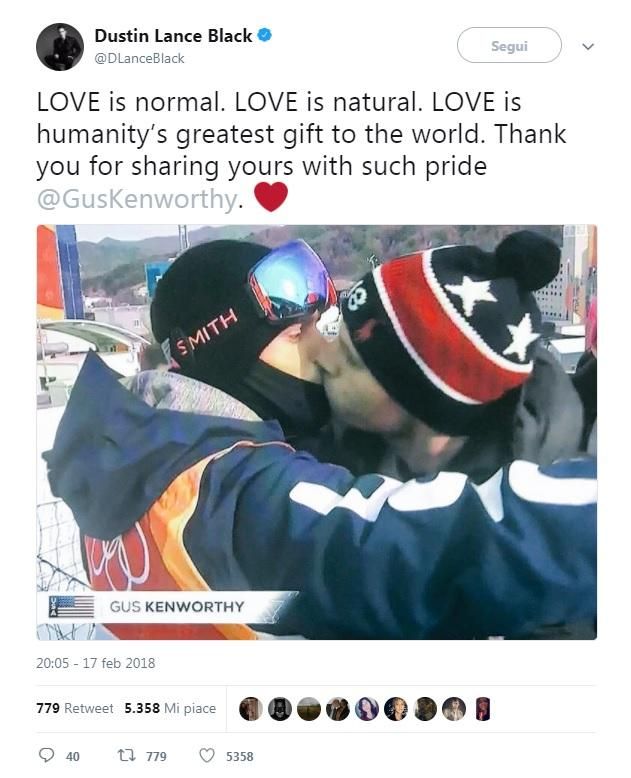View the 5.358 Mi piace list
This screenshot has width=631, height=778.
pyautogui.click(x=170, y=708)
